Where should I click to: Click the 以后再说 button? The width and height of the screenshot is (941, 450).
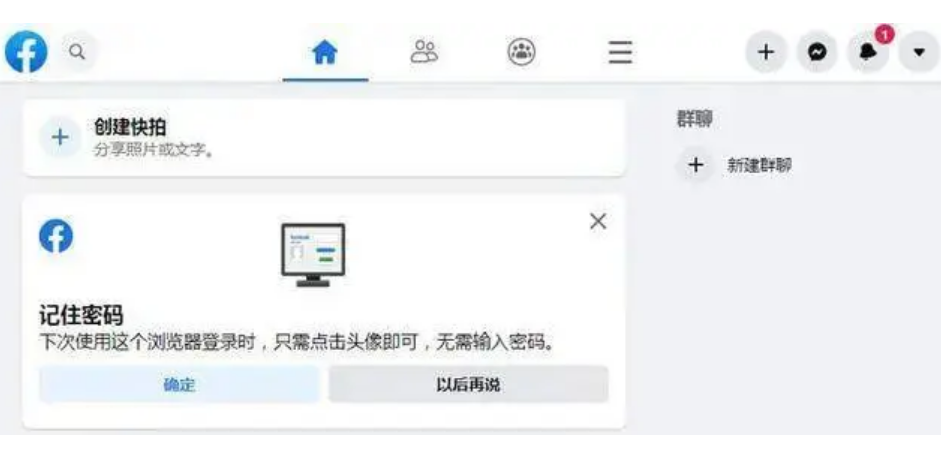(468, 385)
